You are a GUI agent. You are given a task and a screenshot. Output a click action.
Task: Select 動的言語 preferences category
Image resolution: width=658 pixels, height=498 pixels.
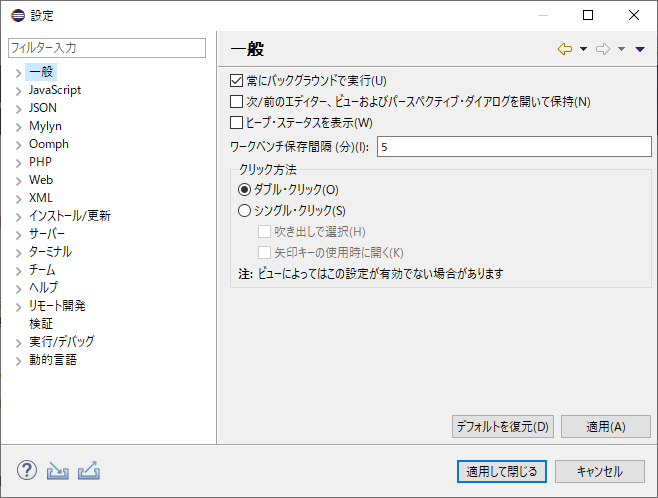(53, 360)
